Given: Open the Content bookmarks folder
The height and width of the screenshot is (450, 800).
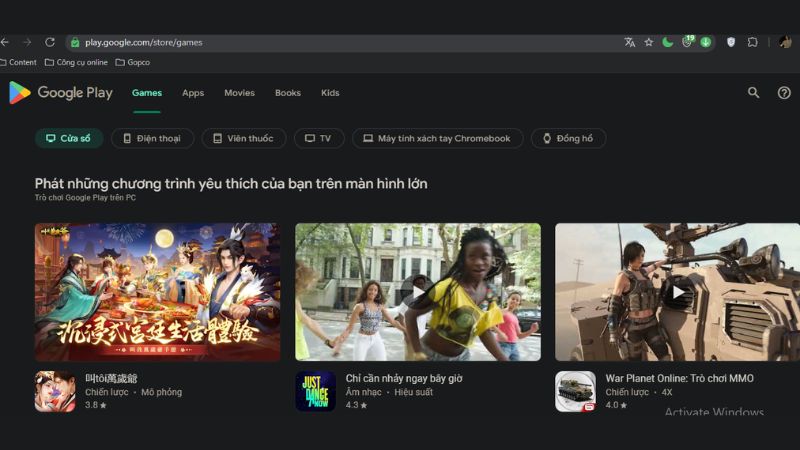Looking at the screenshot, I should click(19, 62).
